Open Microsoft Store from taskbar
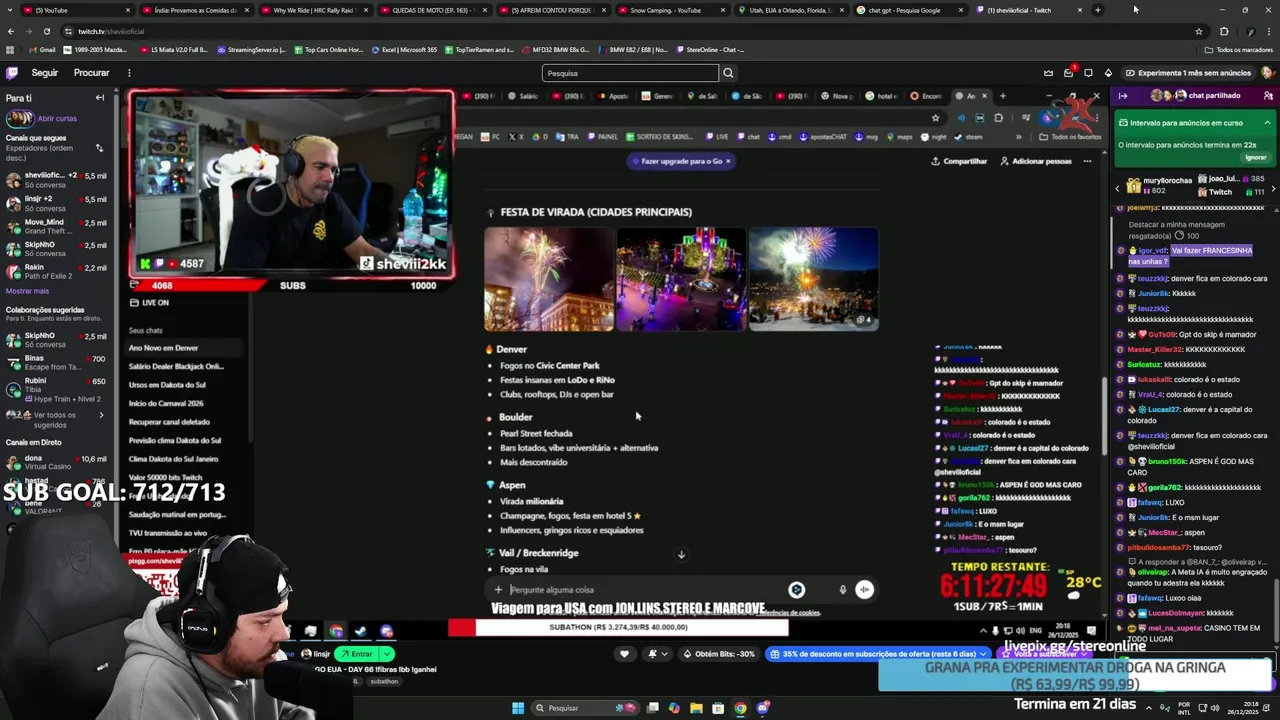This screenshot has width=1280, height=720. (718, 708)
